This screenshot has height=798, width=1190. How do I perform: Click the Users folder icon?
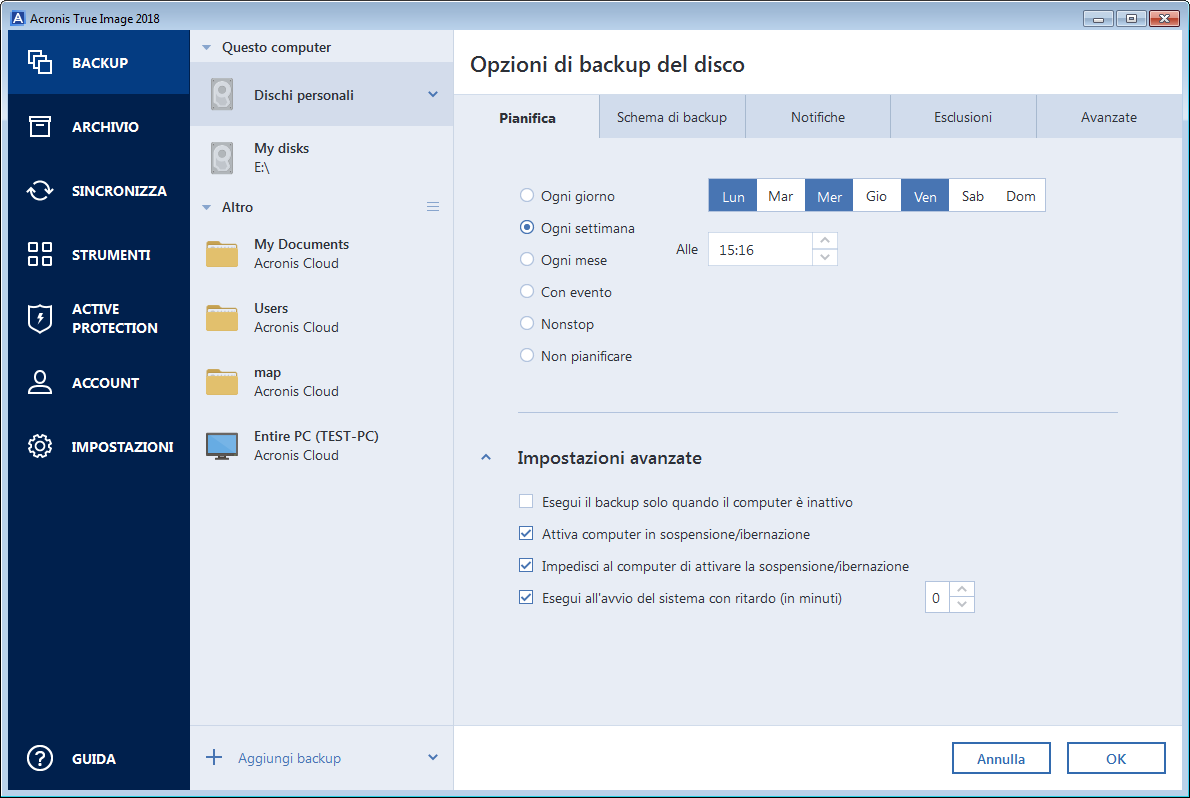pos(222,317)
